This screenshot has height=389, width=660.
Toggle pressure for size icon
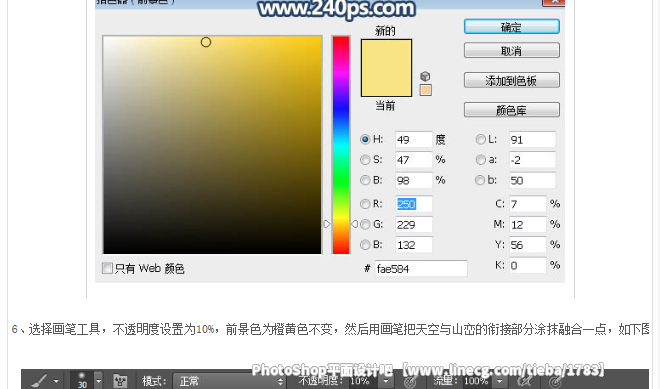[555, 381]
